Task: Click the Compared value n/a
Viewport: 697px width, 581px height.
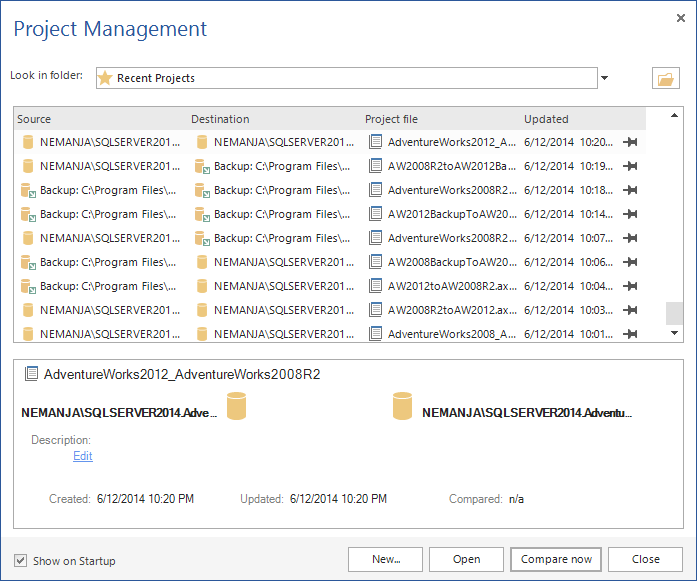Action: pos(516,499)
